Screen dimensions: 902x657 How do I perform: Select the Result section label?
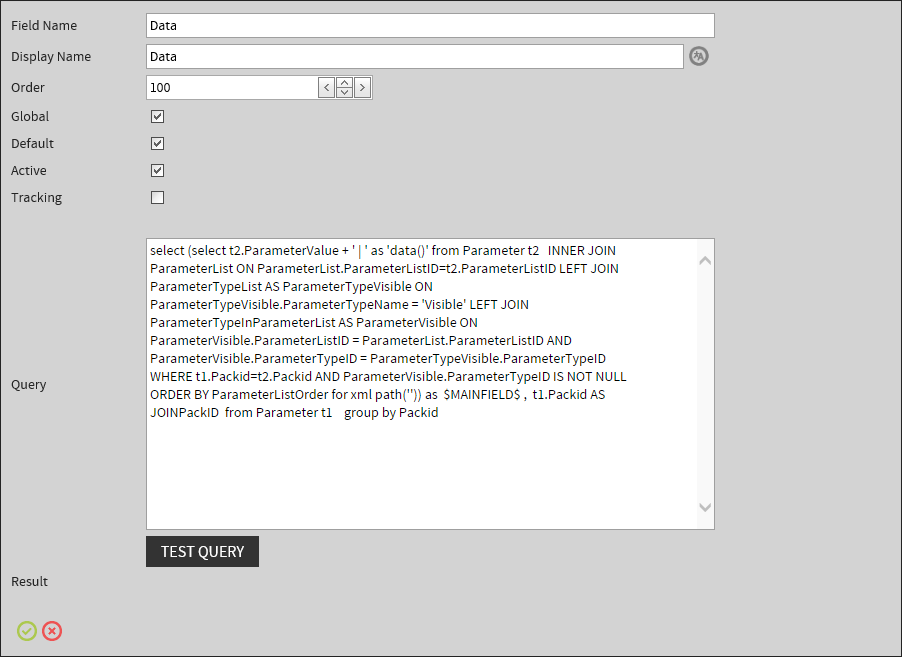tap(29, 581)
